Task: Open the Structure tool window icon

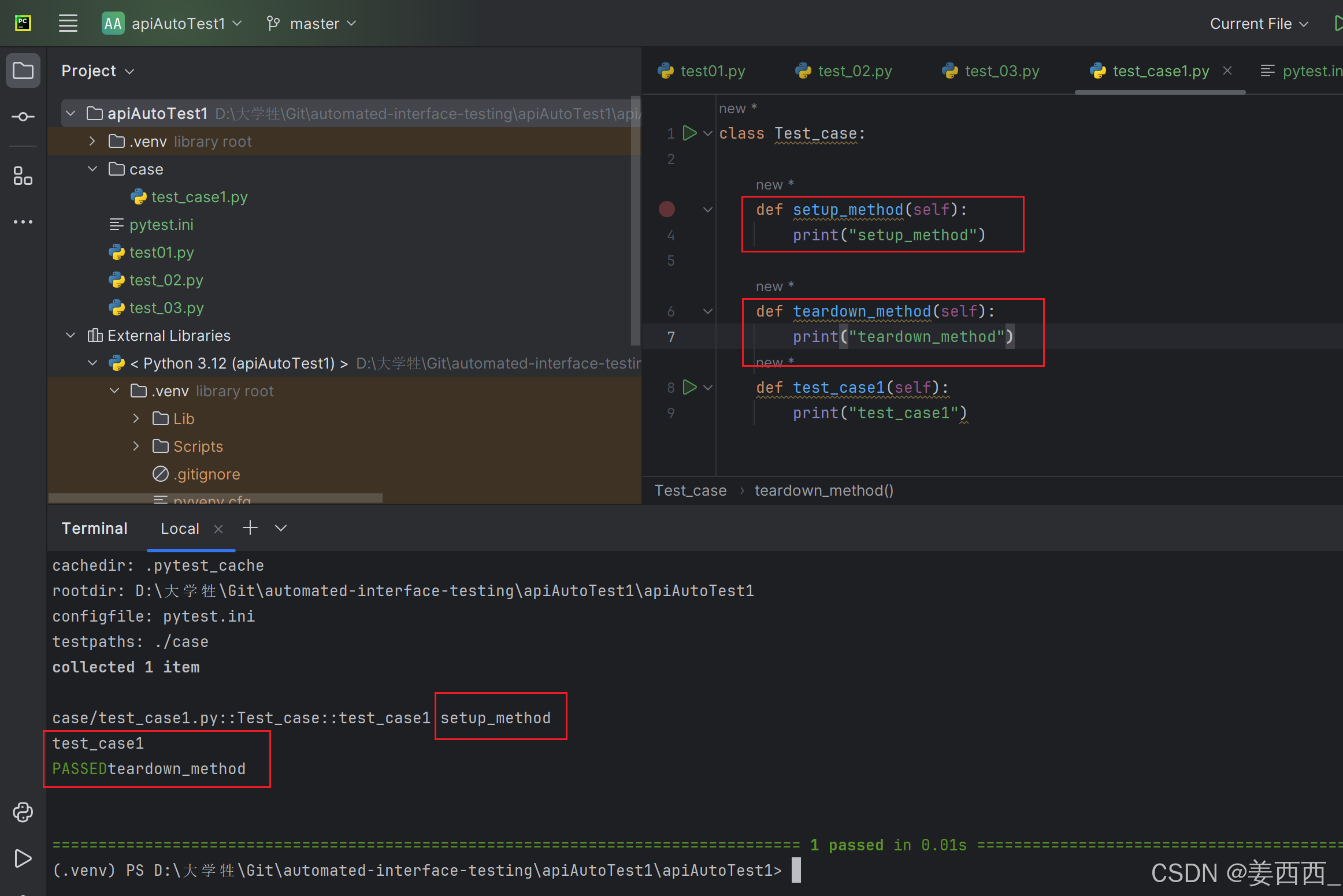Action: pos(23,176)
